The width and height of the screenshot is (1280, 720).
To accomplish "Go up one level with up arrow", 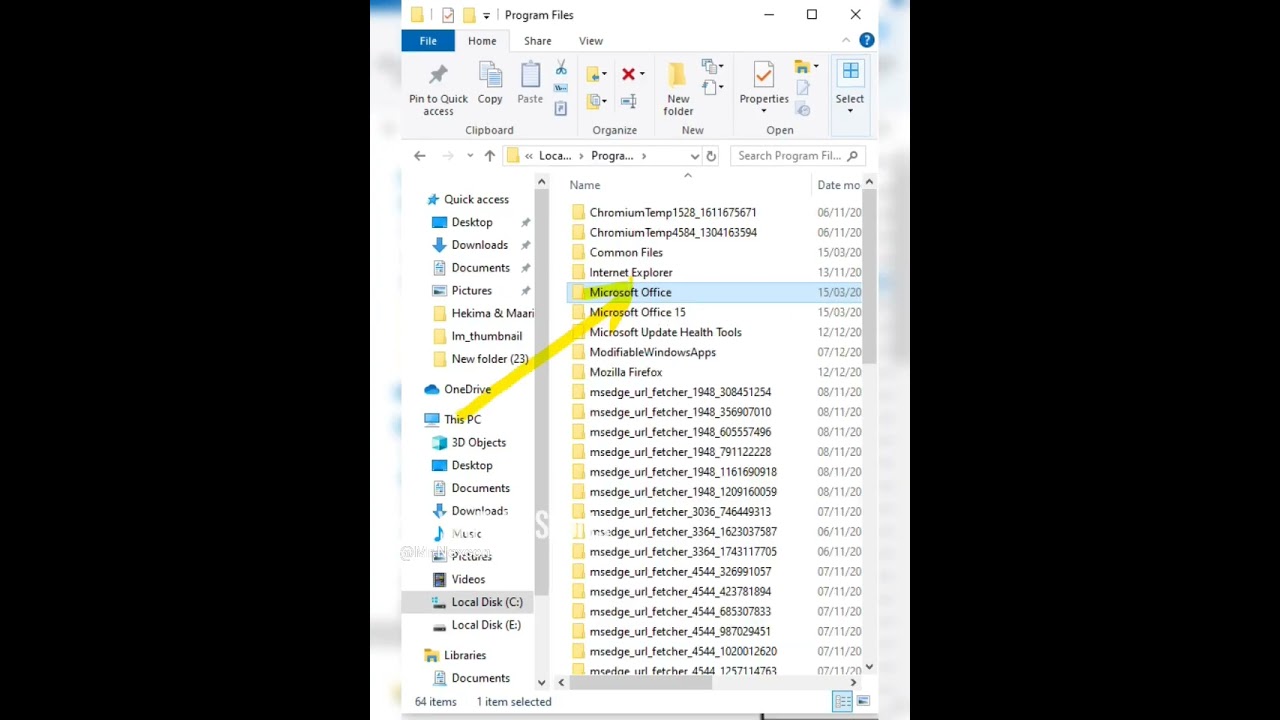I will 489,156.
